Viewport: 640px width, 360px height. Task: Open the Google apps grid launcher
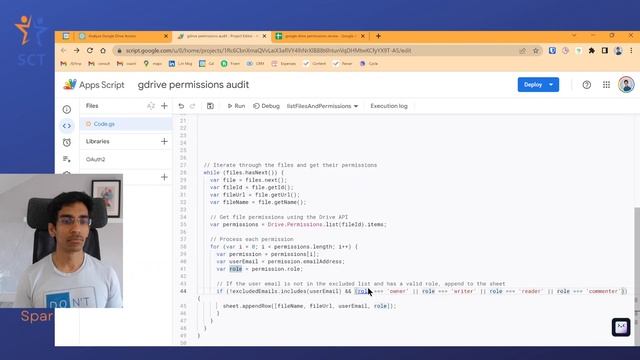[x=607, y=85]
